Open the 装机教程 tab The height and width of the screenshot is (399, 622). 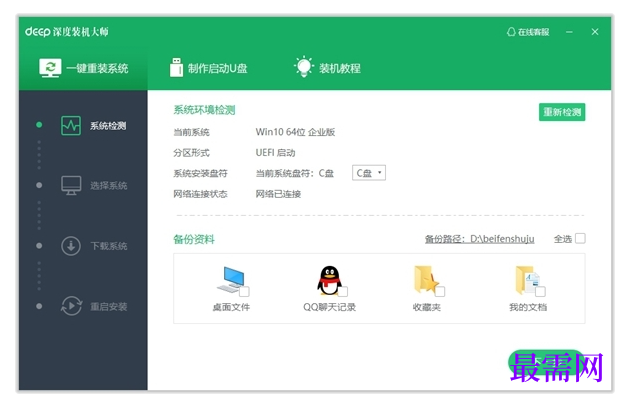[328, 67]
